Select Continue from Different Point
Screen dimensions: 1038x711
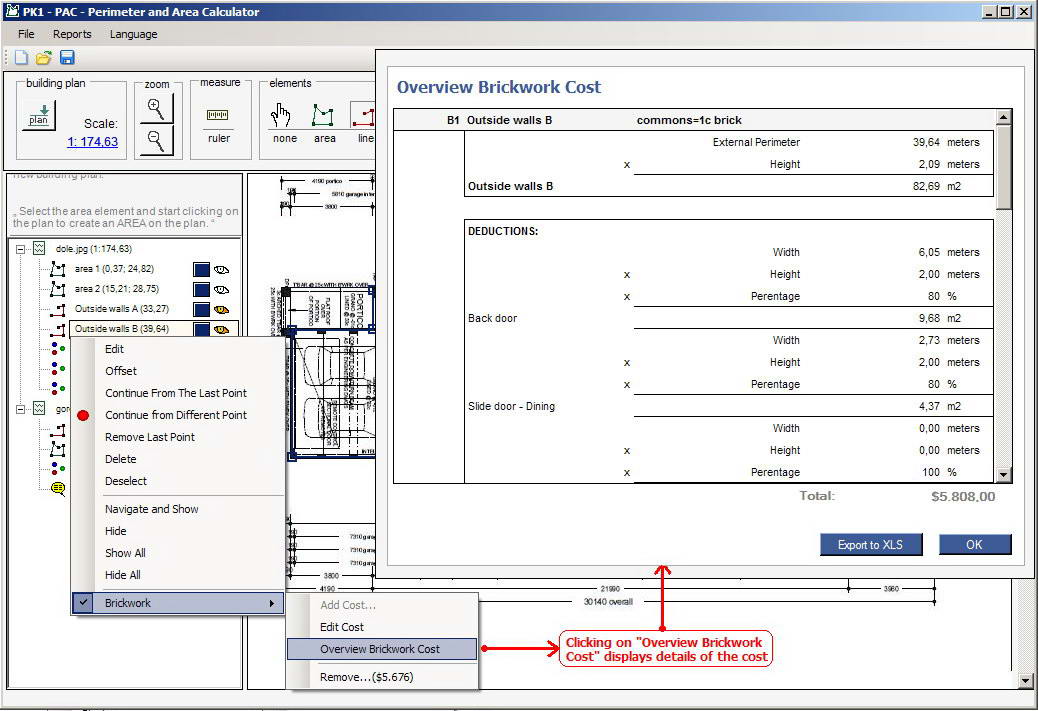(177, 415)
